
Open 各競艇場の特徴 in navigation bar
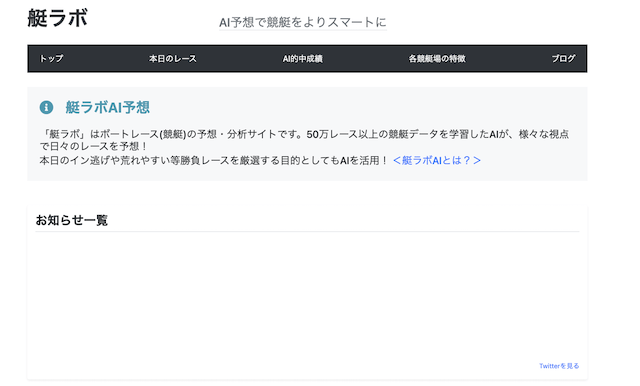tap(437, 58)
